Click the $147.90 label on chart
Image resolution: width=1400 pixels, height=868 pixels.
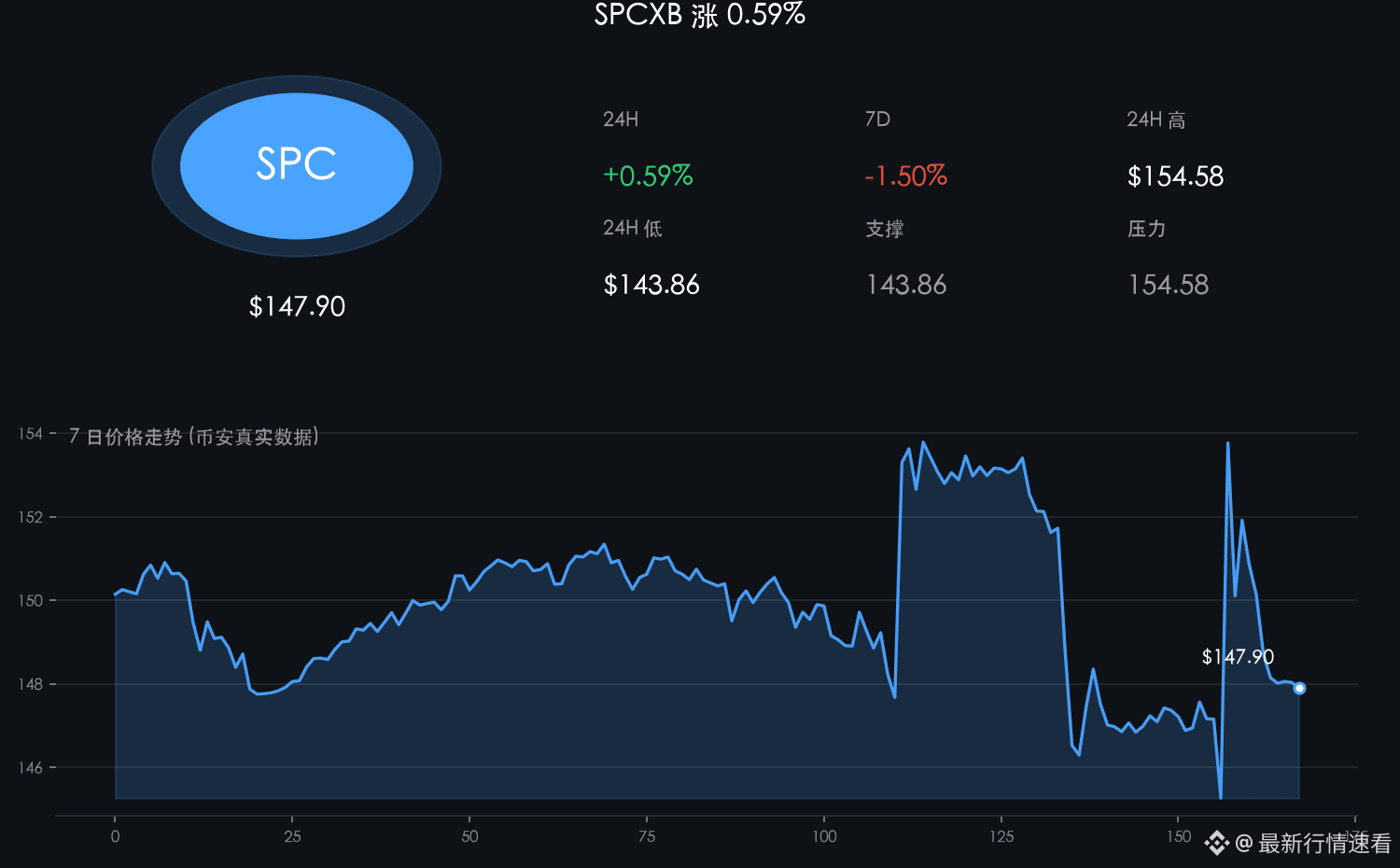coord(1238,656)
